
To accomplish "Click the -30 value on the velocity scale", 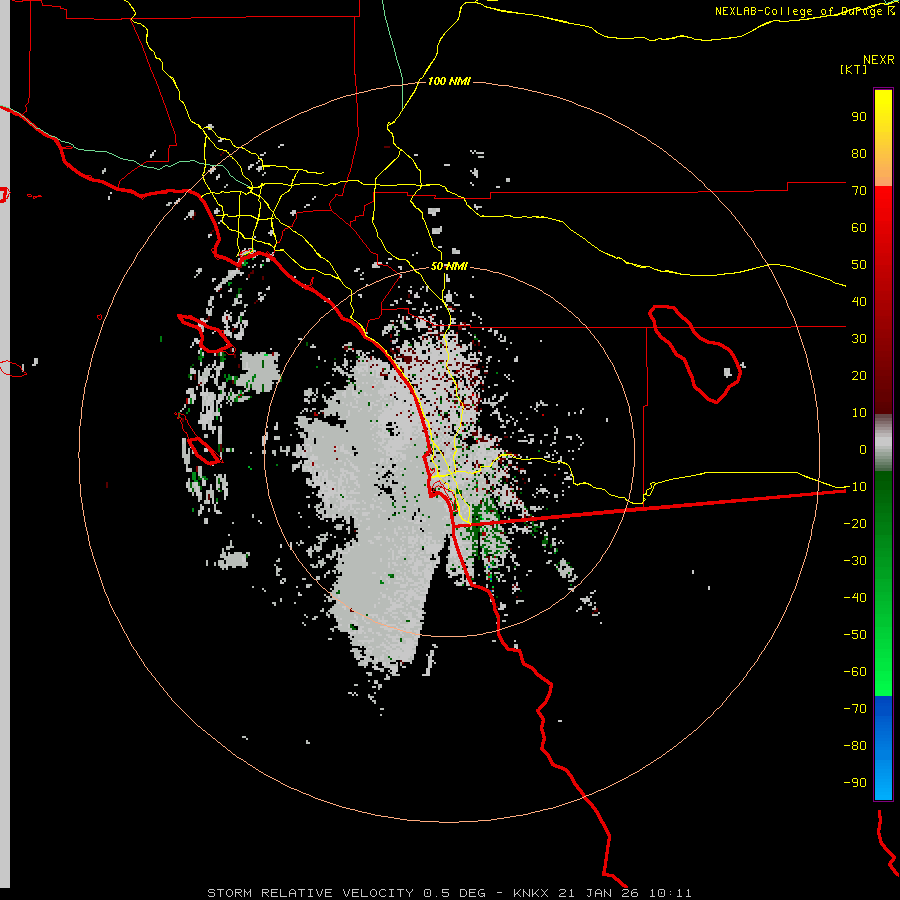I will point(855,561).
